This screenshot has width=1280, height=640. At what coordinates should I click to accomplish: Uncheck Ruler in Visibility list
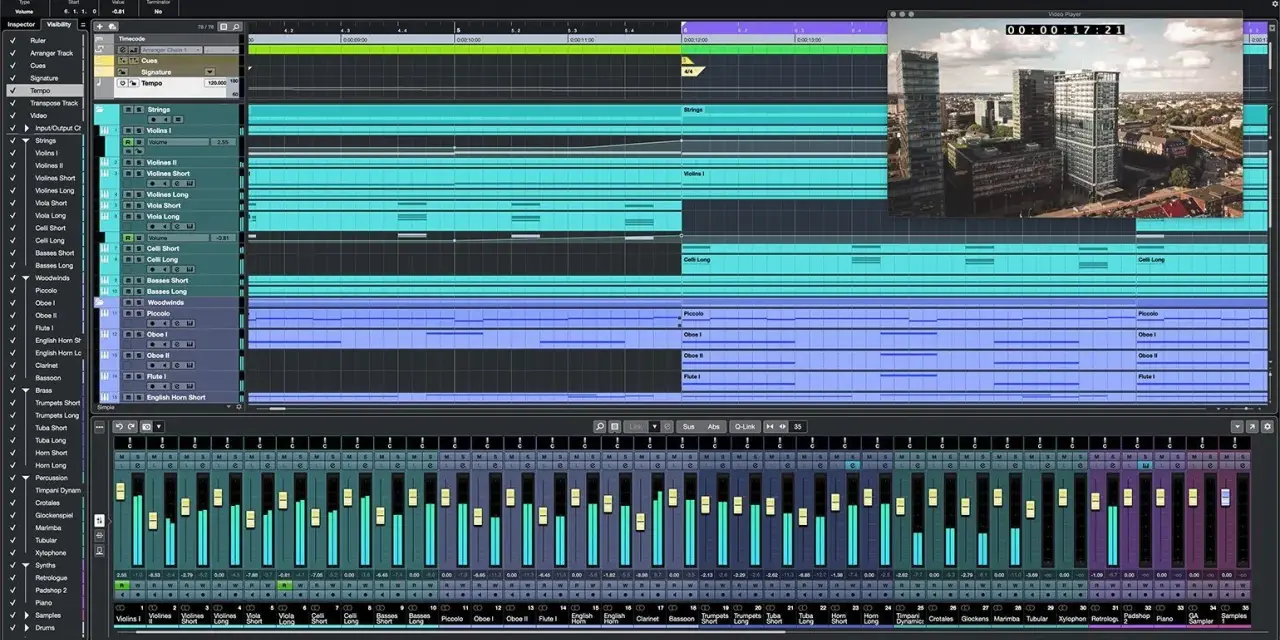[12, 40]
